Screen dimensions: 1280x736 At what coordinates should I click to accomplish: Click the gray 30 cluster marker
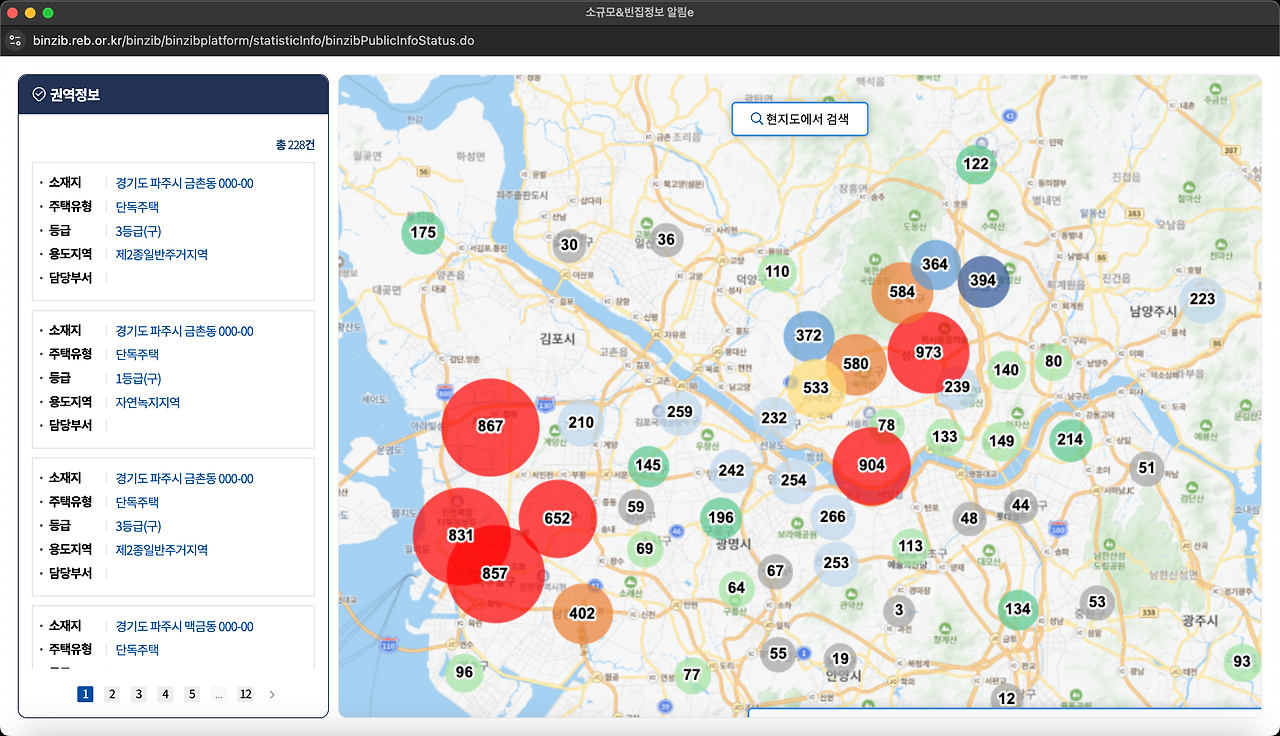click(x=569, y=245)
